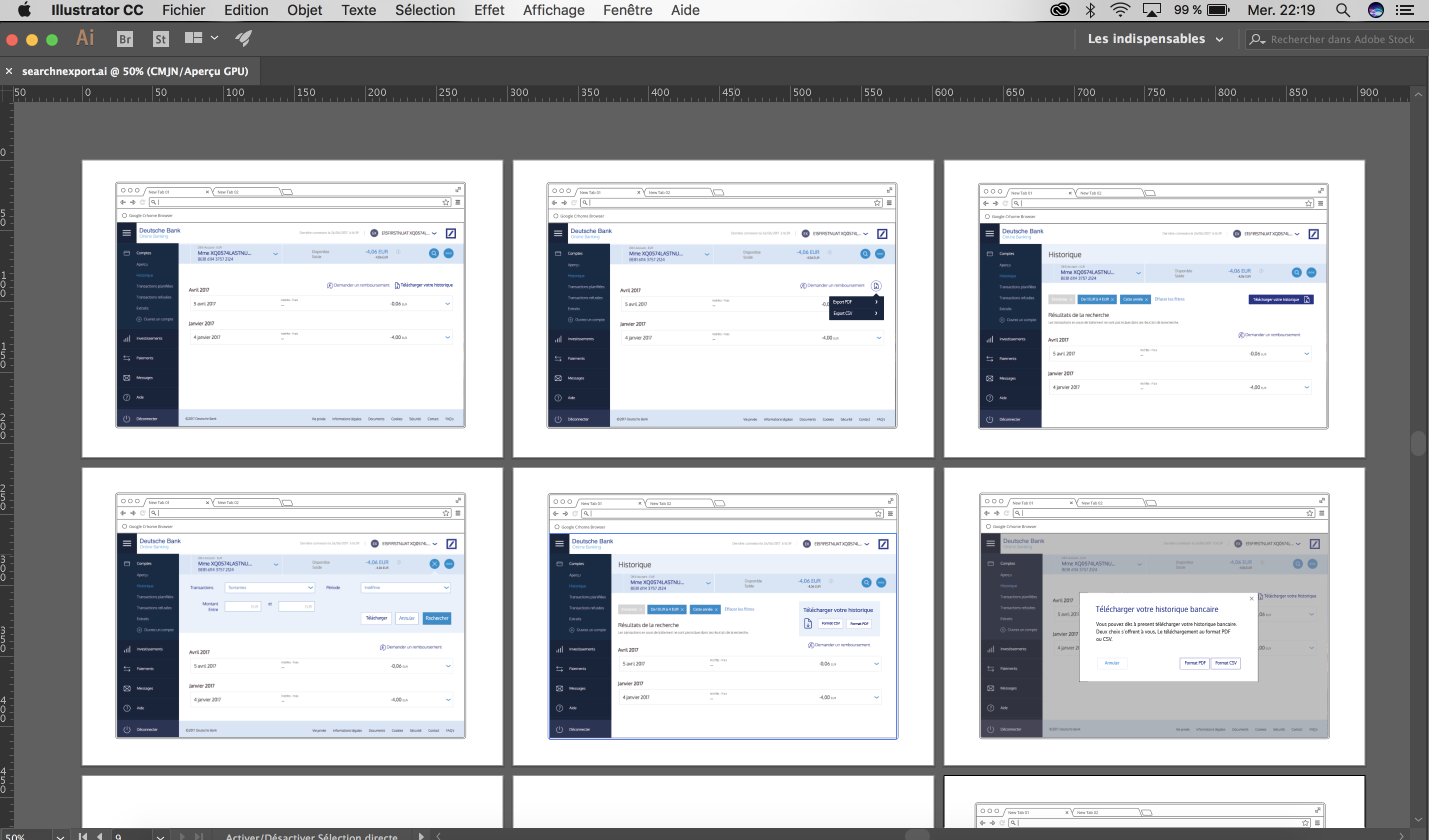
Task: Close the searchnexport.ai document tab
Action: click(x=9, y=71)
